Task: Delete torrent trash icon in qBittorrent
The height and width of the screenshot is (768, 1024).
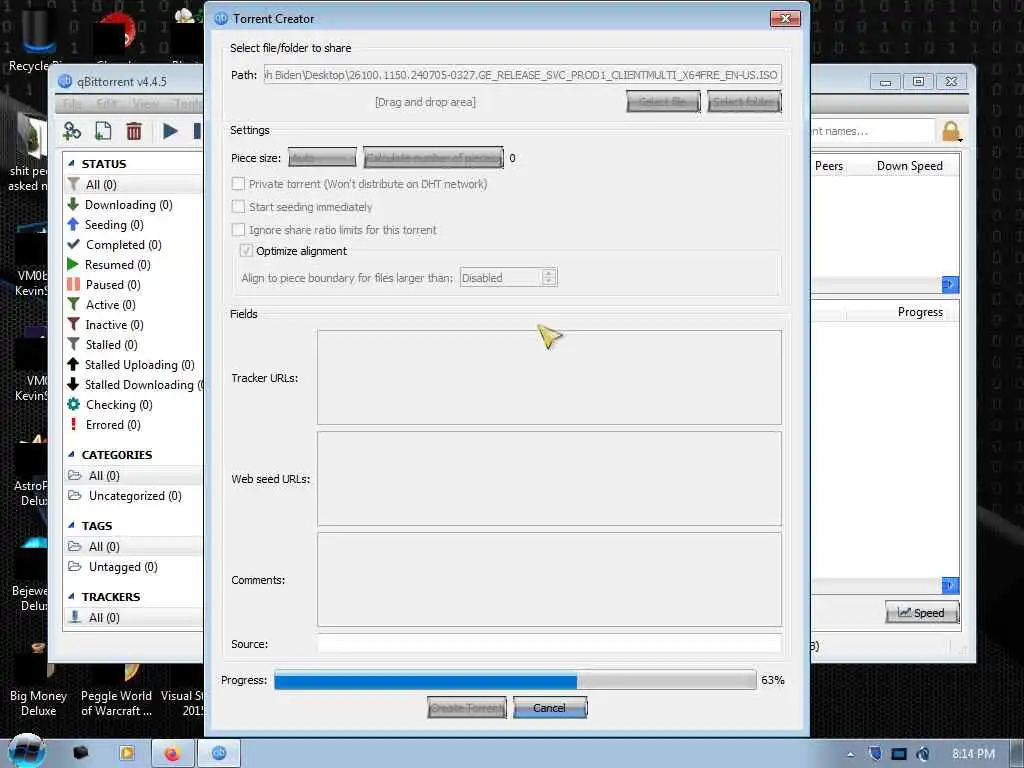Action: [x=134, y=131]
